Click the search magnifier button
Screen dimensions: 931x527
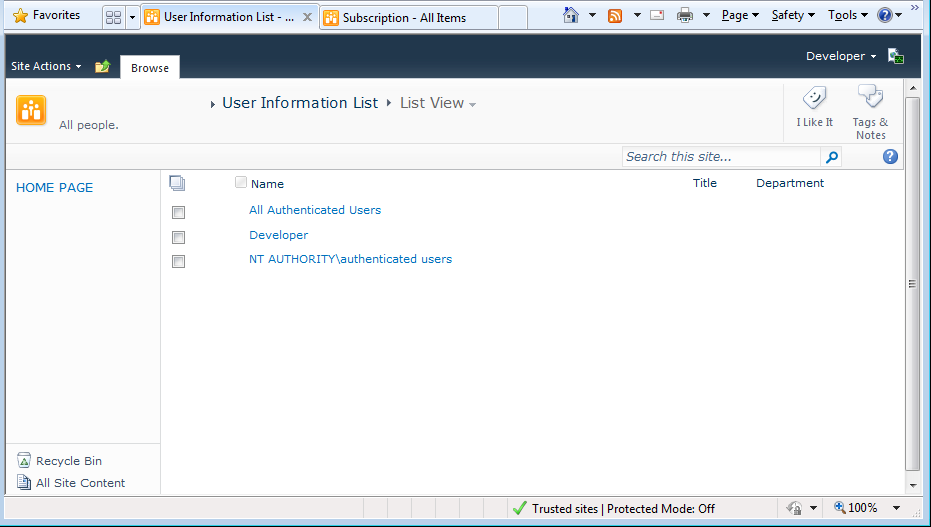click(831, 157)
